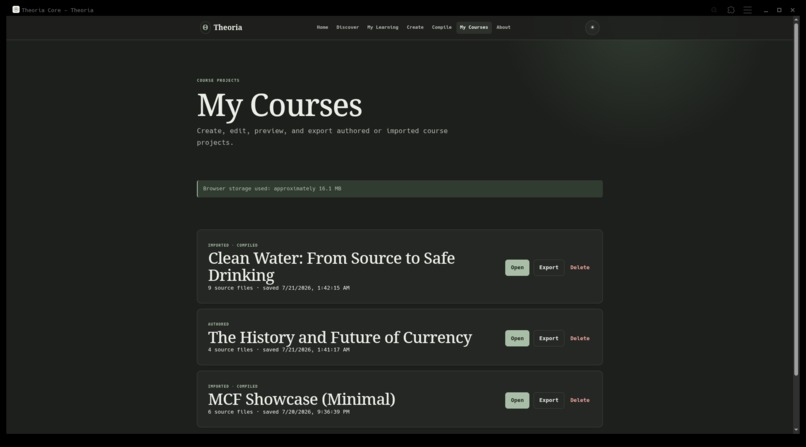Screen dimensions: 806x447
Task: Delete The History and Future of Currency
Action: point(579,339)
